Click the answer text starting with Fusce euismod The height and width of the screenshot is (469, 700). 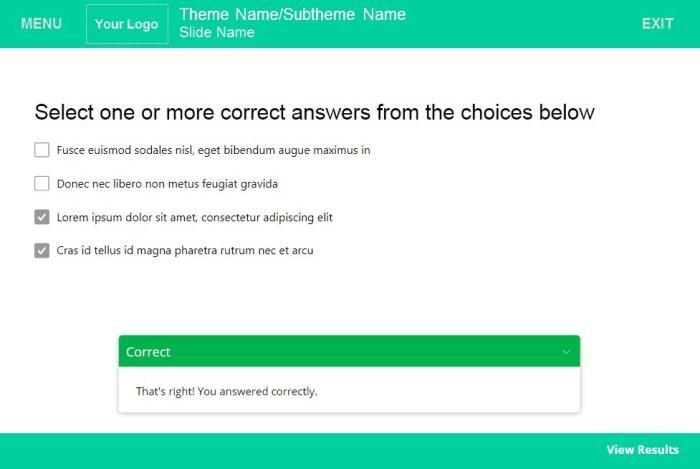[213, 150]
